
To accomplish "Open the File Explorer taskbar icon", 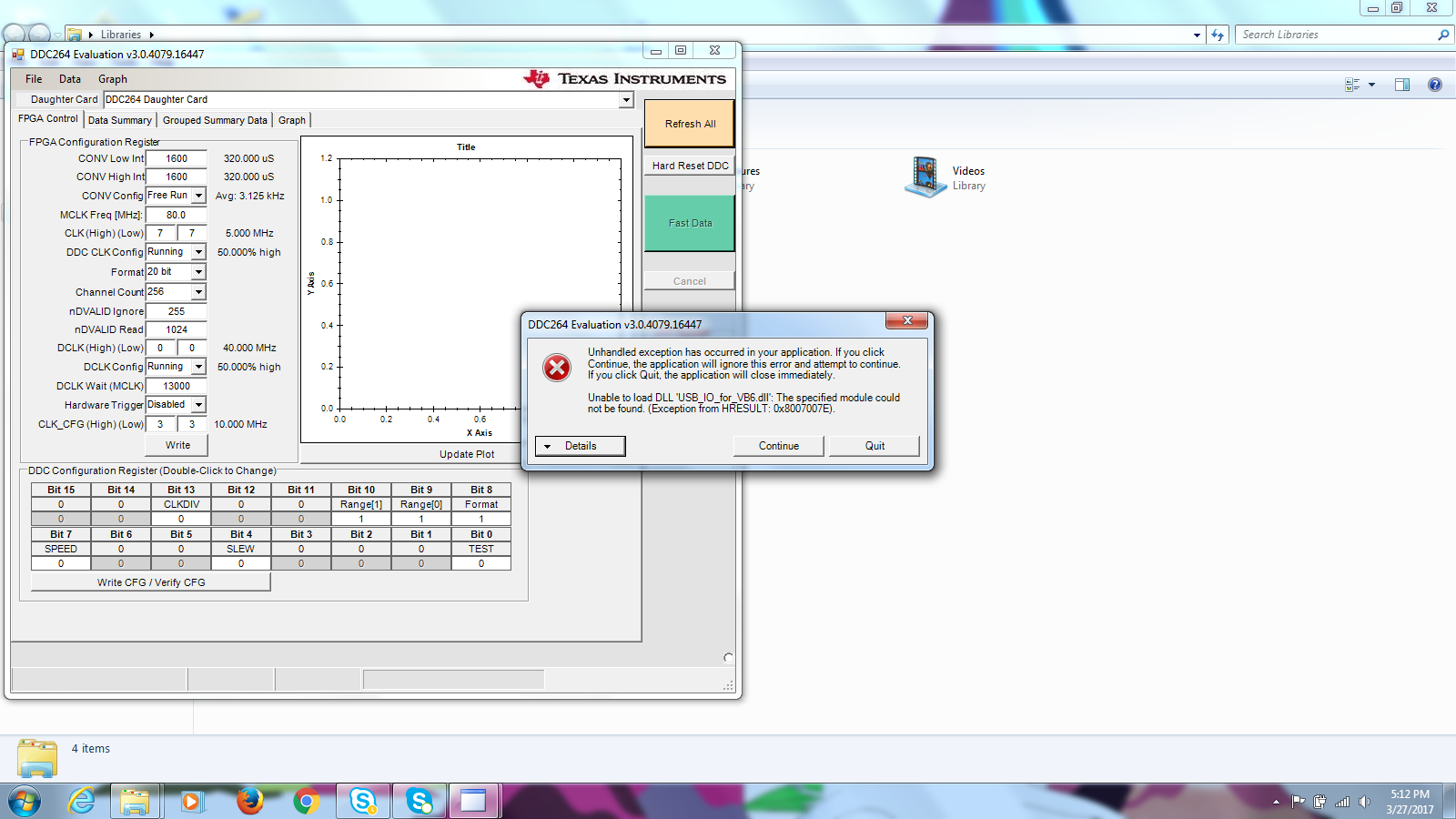I will tap(135, 802).
